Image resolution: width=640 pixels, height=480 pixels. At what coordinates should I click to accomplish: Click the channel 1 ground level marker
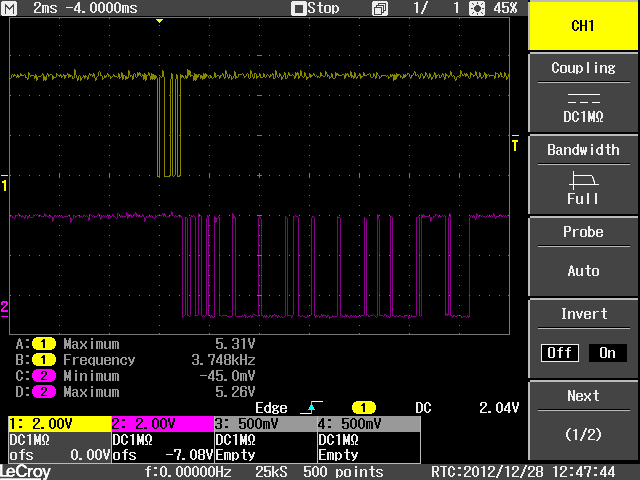(4, 183)
